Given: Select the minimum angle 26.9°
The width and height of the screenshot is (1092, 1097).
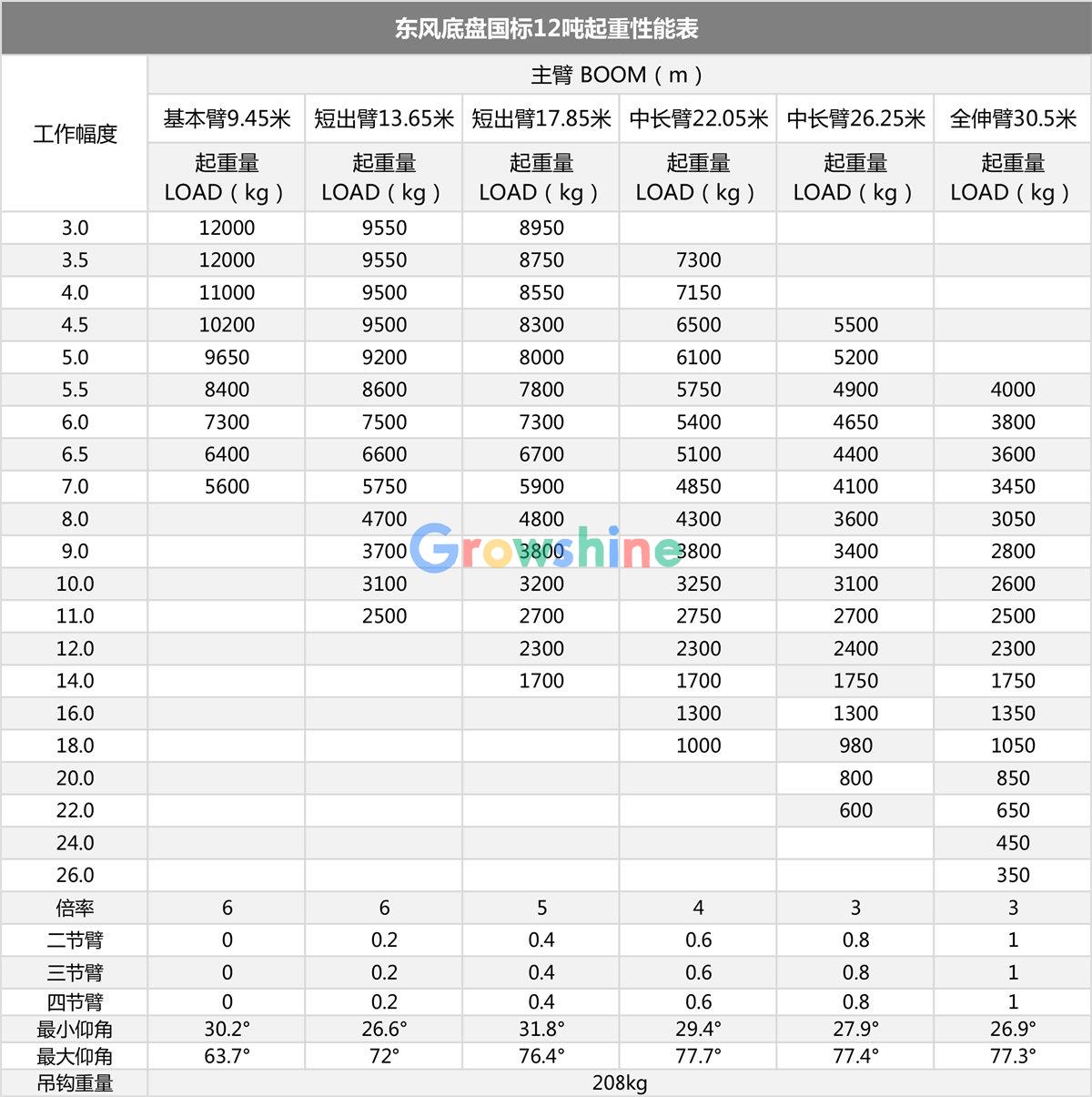Looking at the screenshot, I should tap(1013, 1029).
